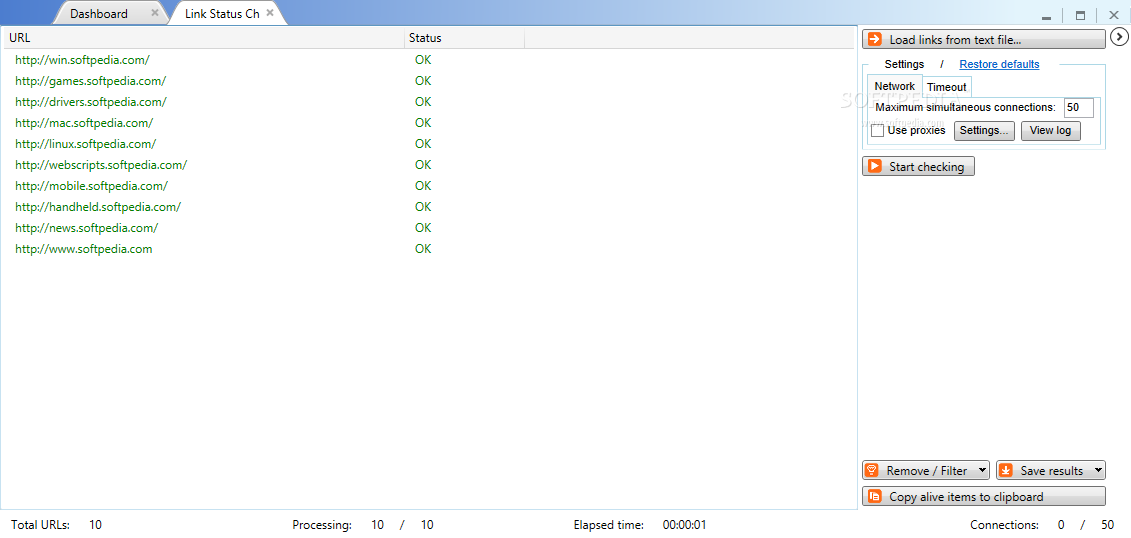The image size is (1131, 538).
Task: Click the Restore defaults link
Action: (999, 64)
